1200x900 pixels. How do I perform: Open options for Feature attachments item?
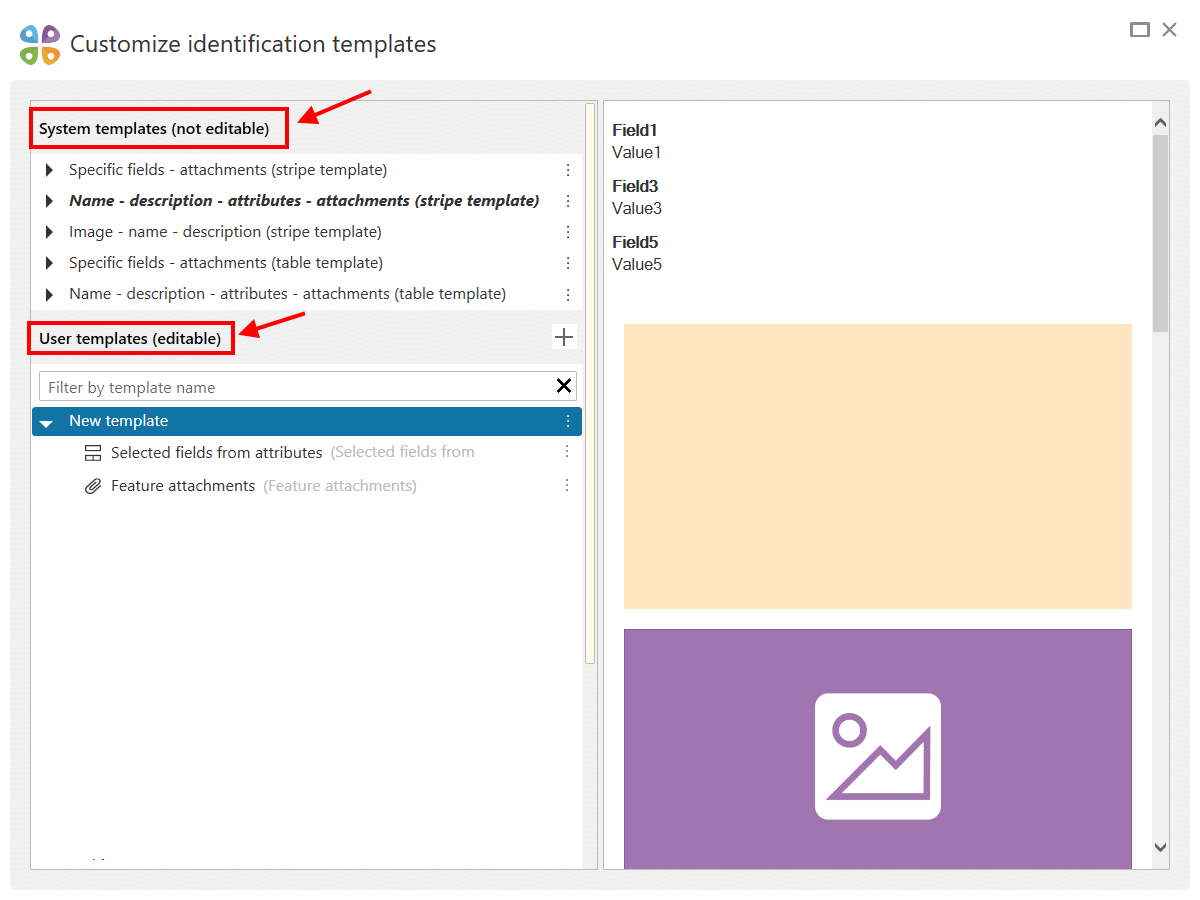click(x=567, y=485)
